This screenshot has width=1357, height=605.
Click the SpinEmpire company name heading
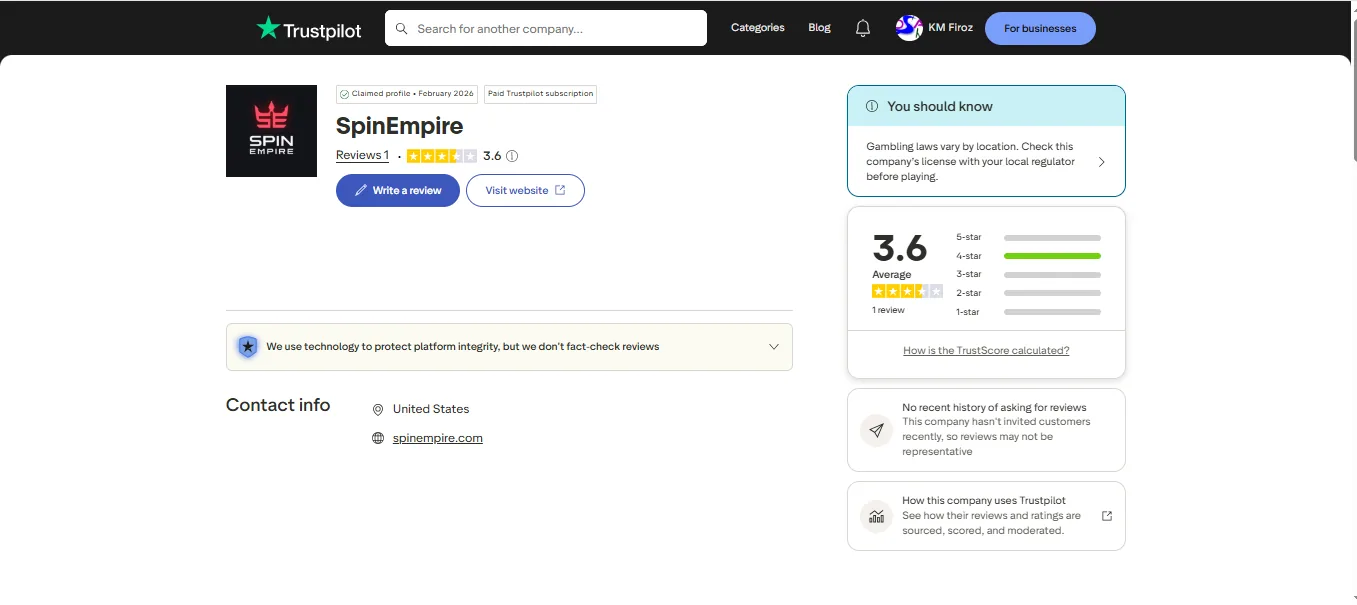click(399, 126)
